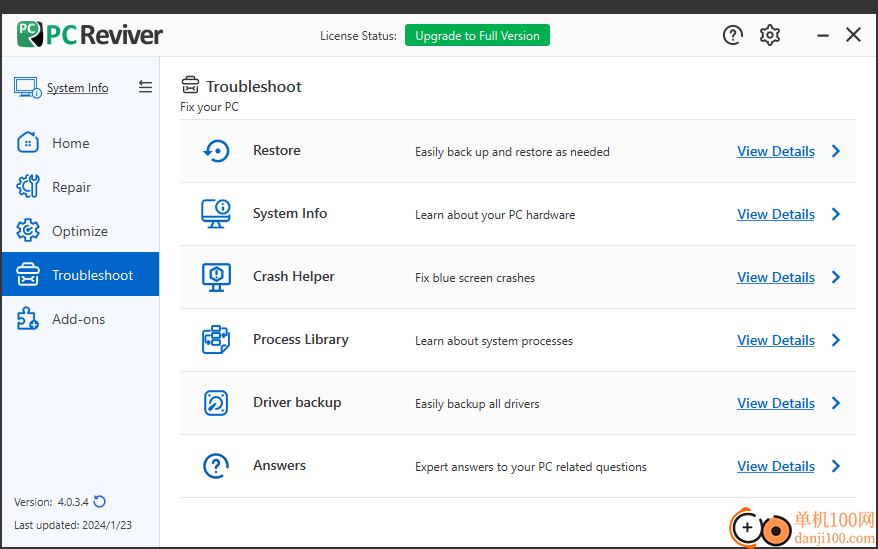
Task: Open View Details for Process Library
Action: tap(776, 340)
